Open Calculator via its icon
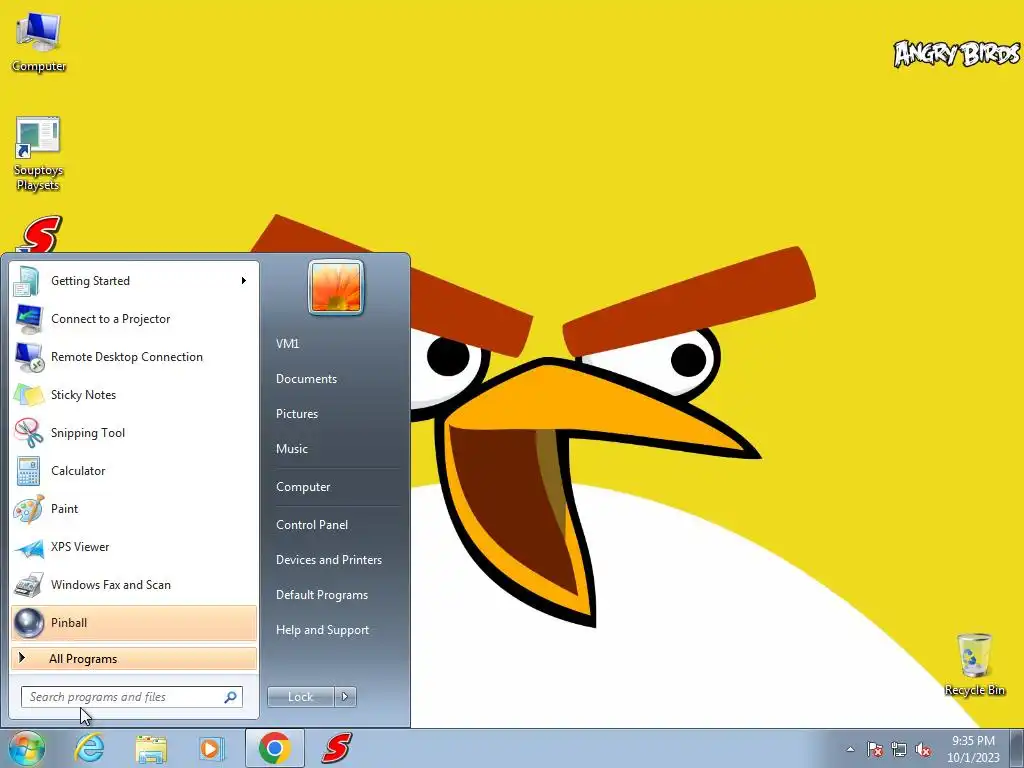Viewport: 1024px width, 768px height. tap(28, 471)
